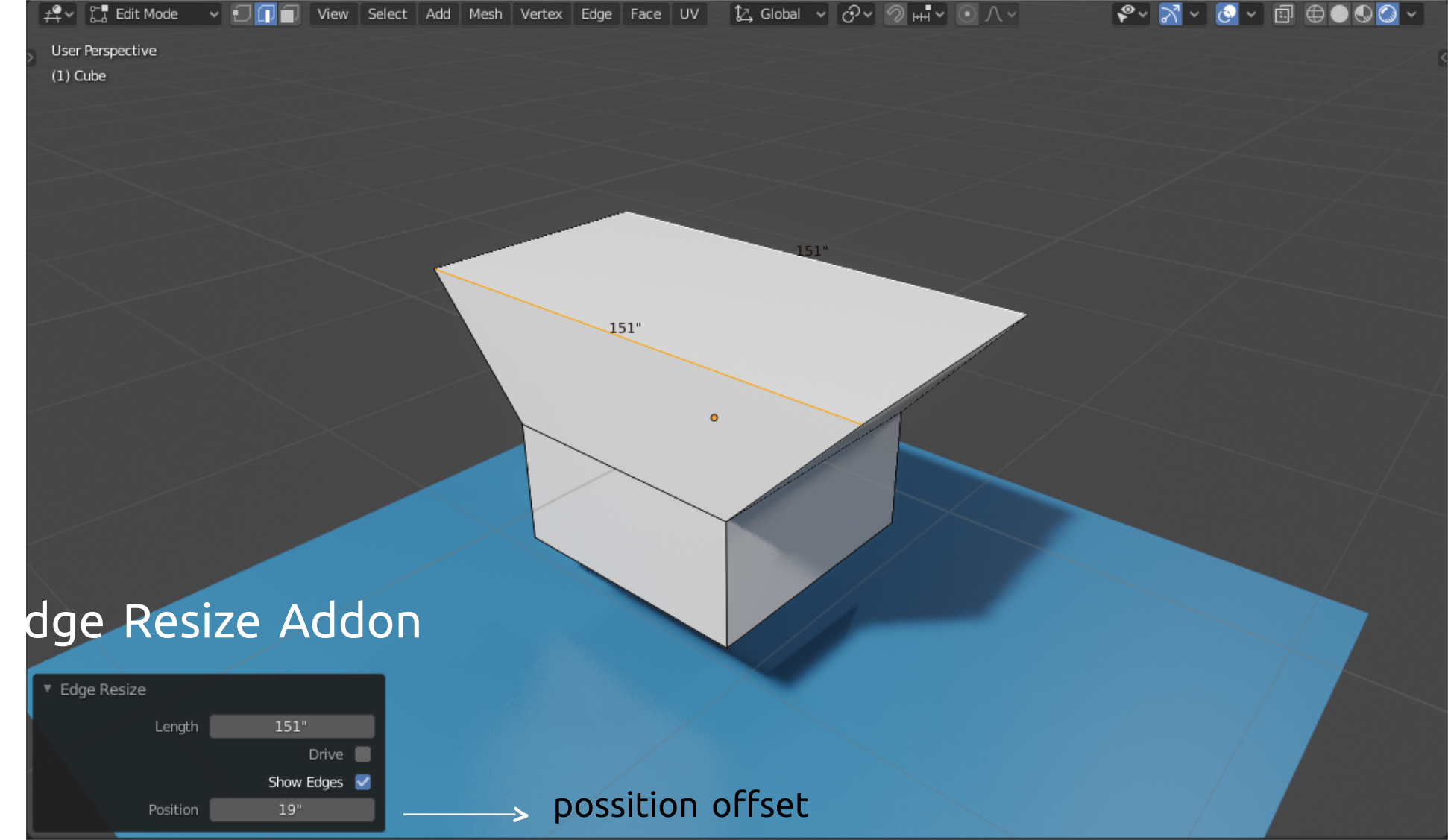Expand the right sidebar arrow

coord(1443,57)
